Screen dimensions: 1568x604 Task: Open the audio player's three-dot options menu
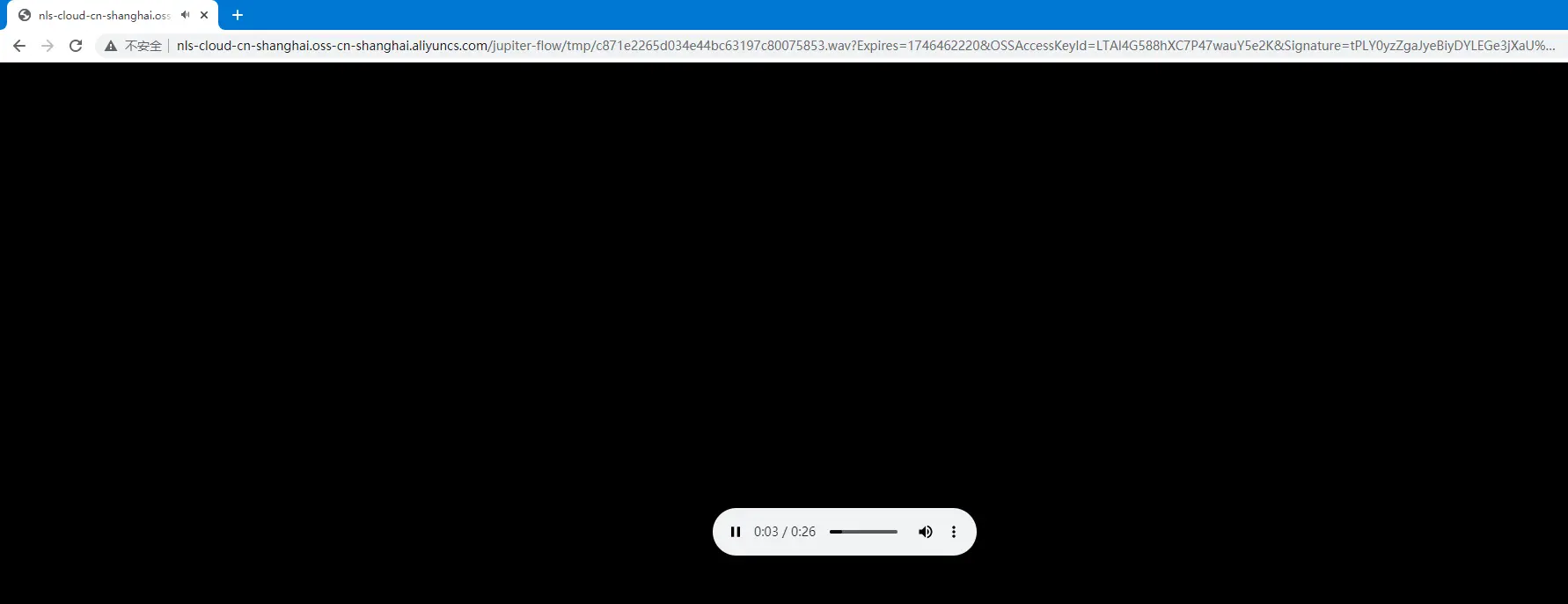[x=954, y=532]
